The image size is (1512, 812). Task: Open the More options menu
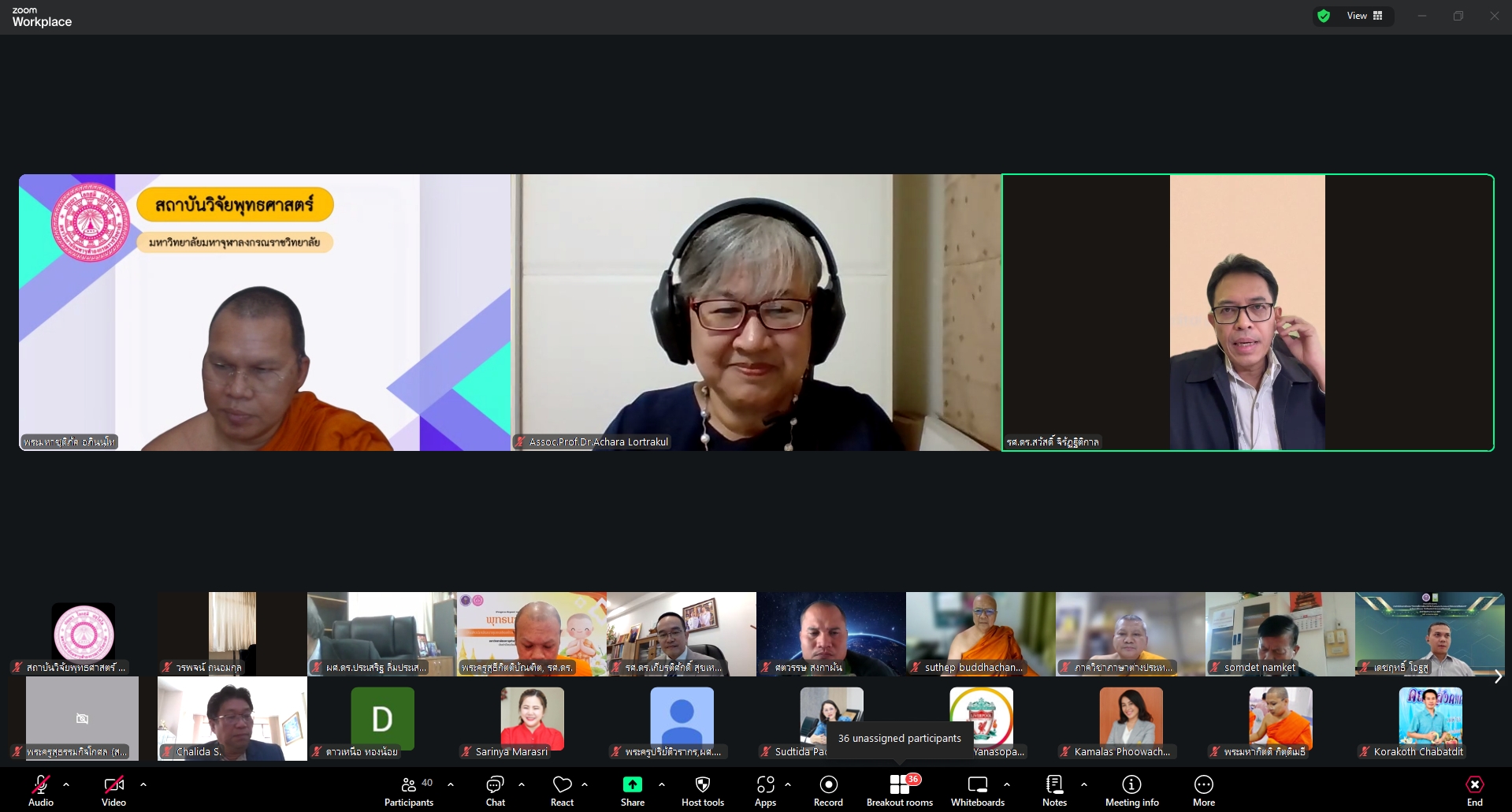1203,791
